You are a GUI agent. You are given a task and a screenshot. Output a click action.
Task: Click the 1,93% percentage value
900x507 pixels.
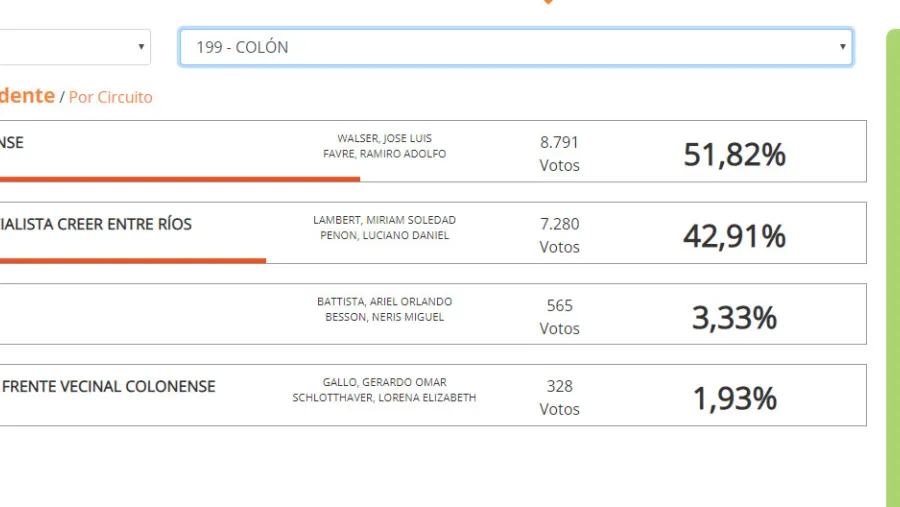(734, 399)
